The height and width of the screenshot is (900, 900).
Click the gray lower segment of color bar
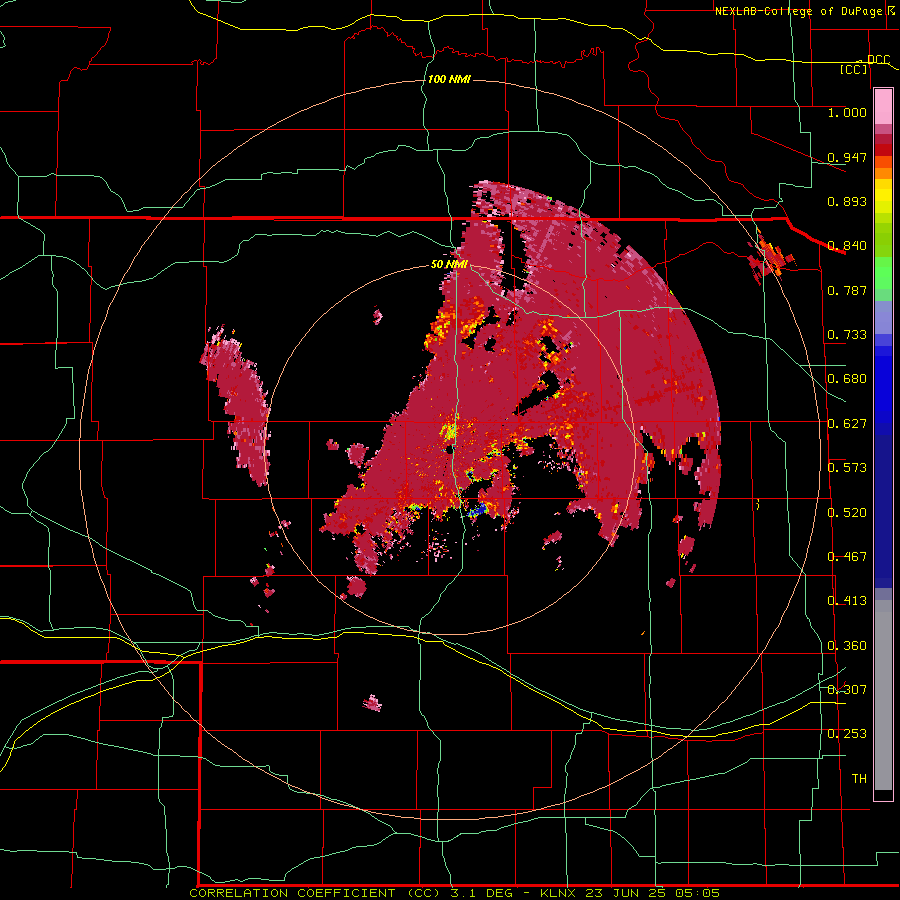pyautogui.click(x=883, y=695)
